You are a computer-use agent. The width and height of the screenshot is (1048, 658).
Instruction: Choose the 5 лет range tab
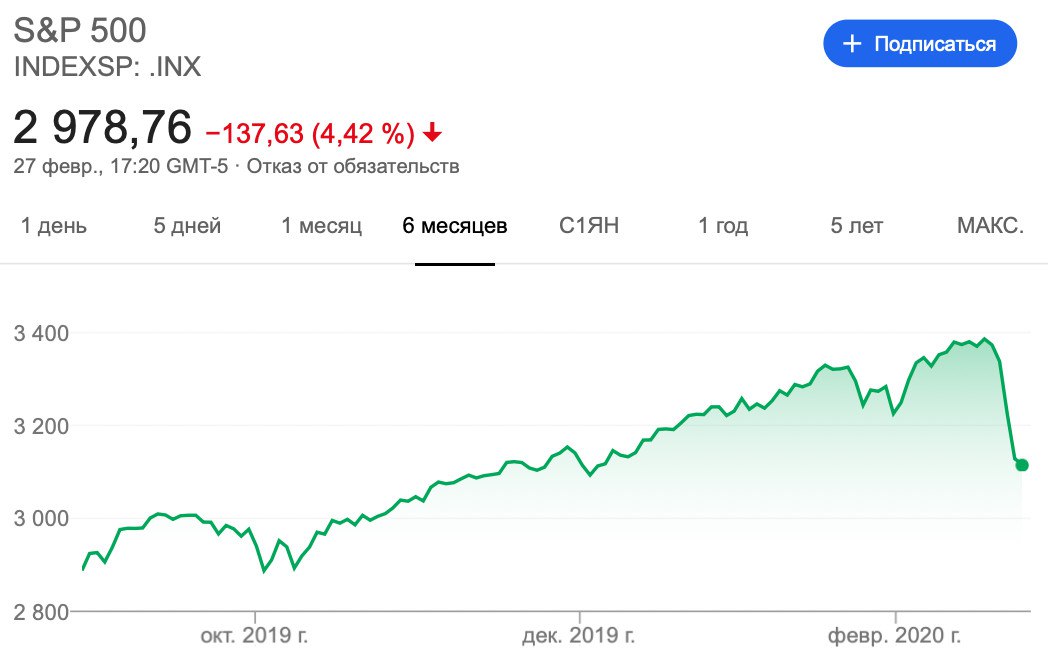click(x=857, y=226)
